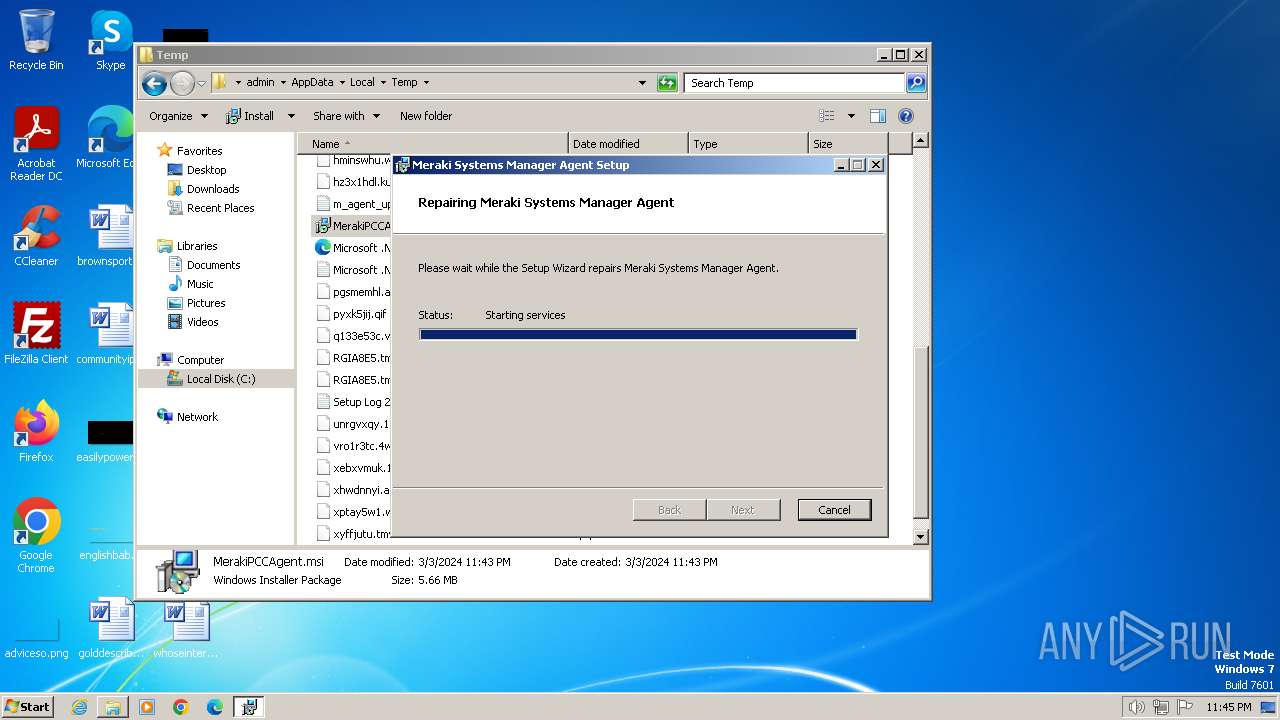Open the FileZilla Client desktop icon

pyautogui.click(x=36, y=334)
